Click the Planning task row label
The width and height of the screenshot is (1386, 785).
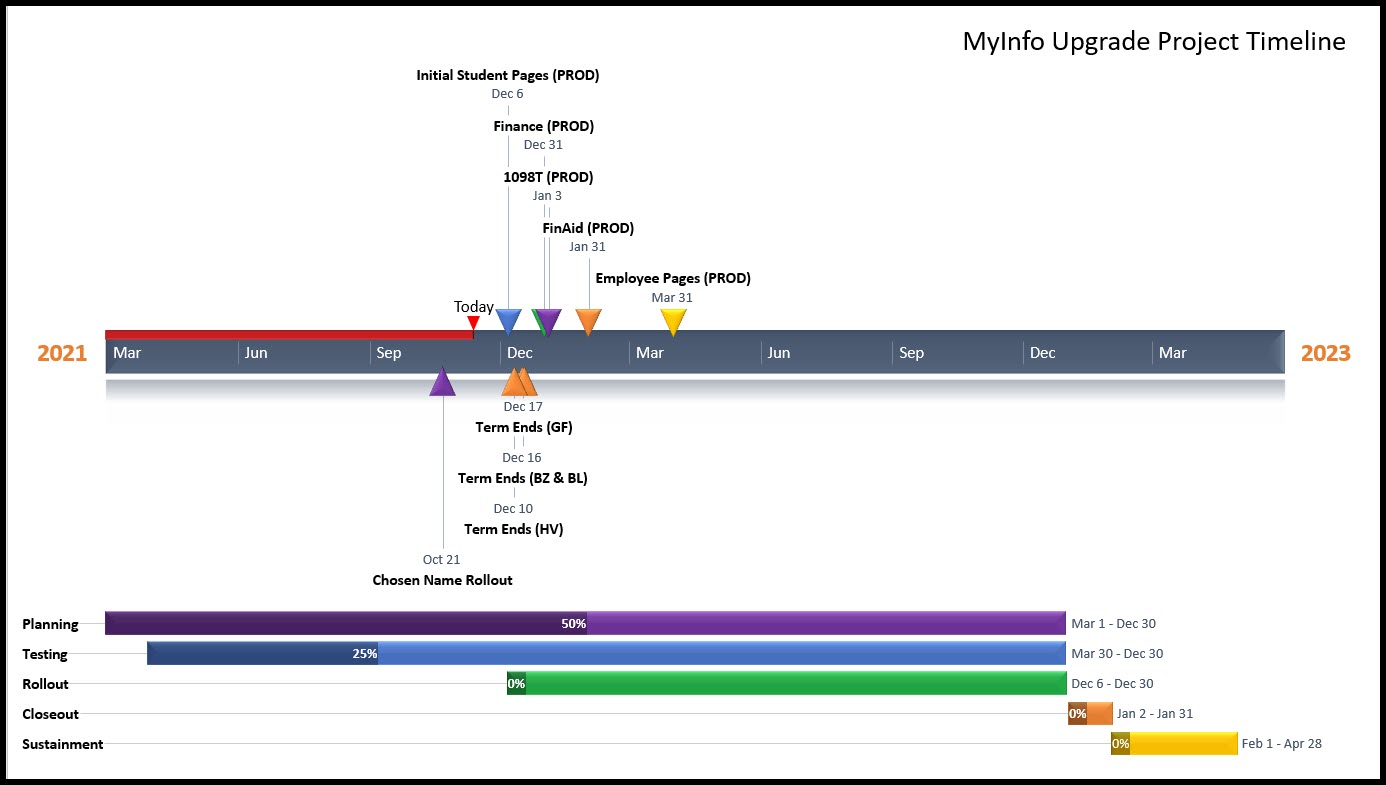50,624
